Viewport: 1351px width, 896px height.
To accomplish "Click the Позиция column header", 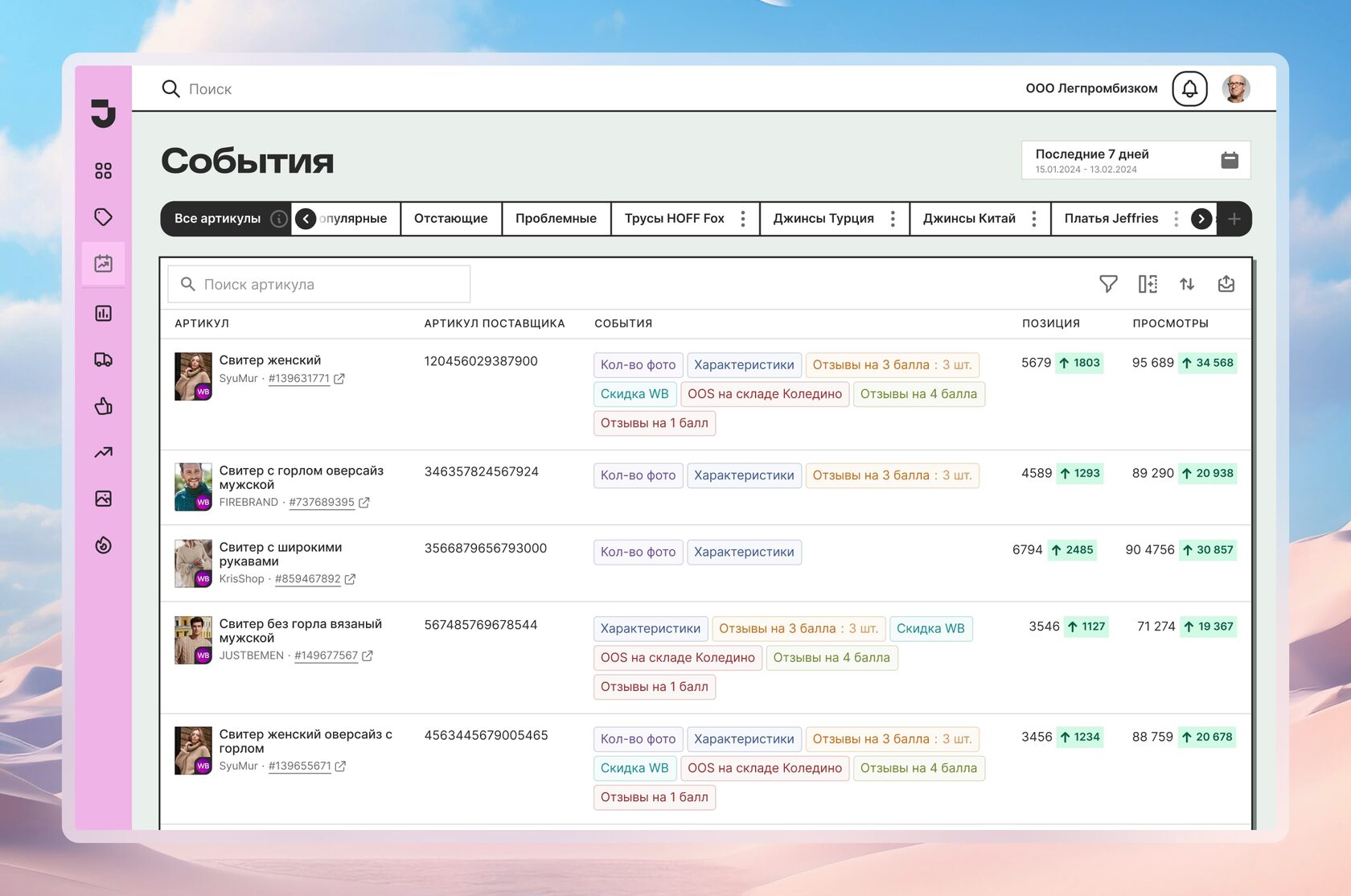I will (x=1051, y=323).
